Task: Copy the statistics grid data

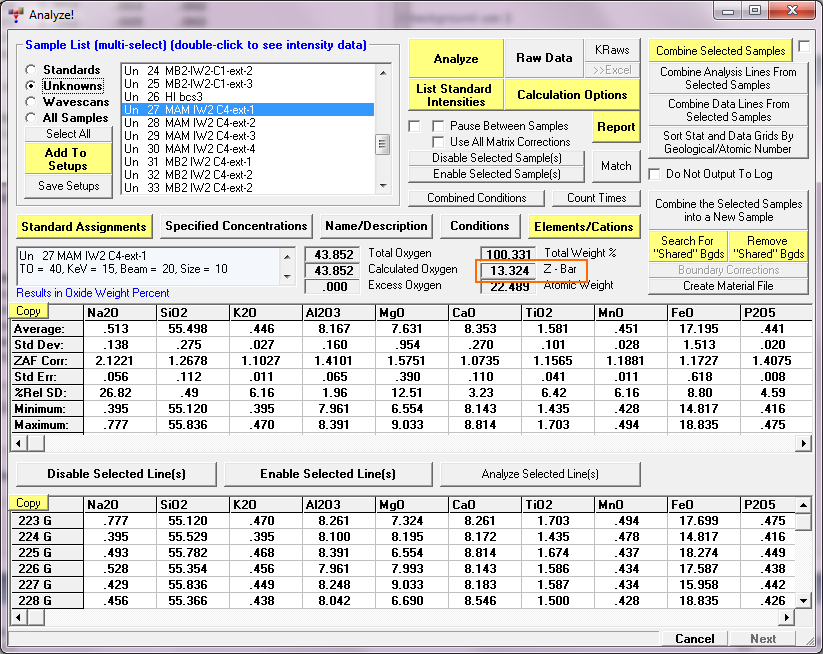Action: 28,311
